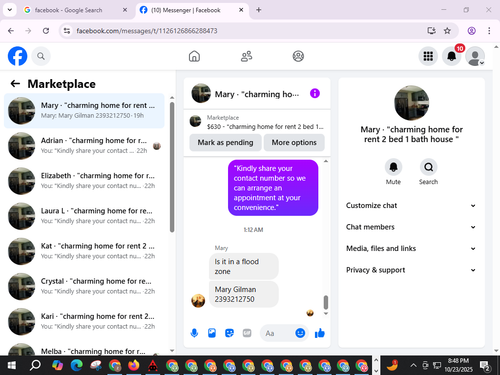Click Mary's avatar beside her messages
The image size is (500, 375).
coord(198,301)
